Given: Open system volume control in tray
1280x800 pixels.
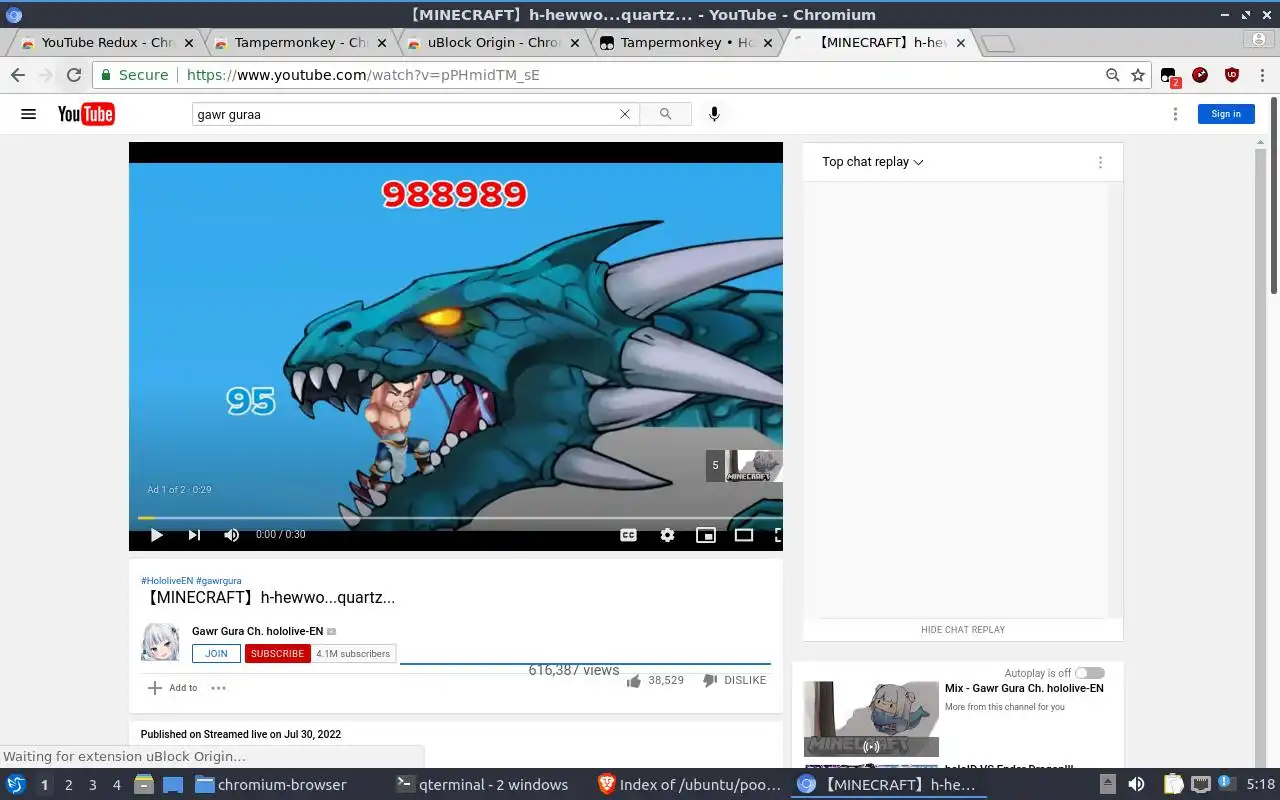Looking at the screenshot, I should click(1136, 785).
